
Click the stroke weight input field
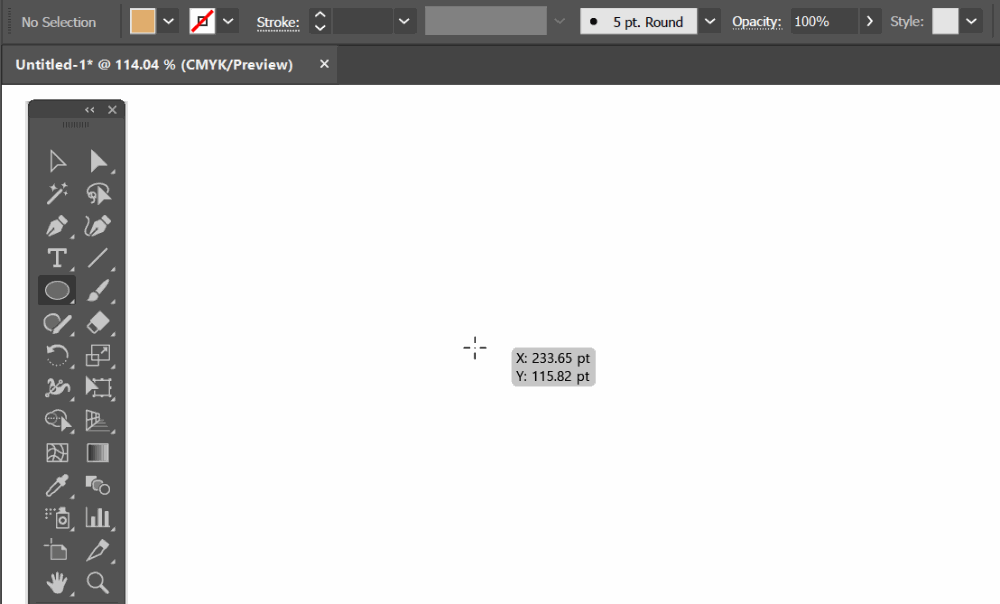pyautogui.click(x=362, y=21)
